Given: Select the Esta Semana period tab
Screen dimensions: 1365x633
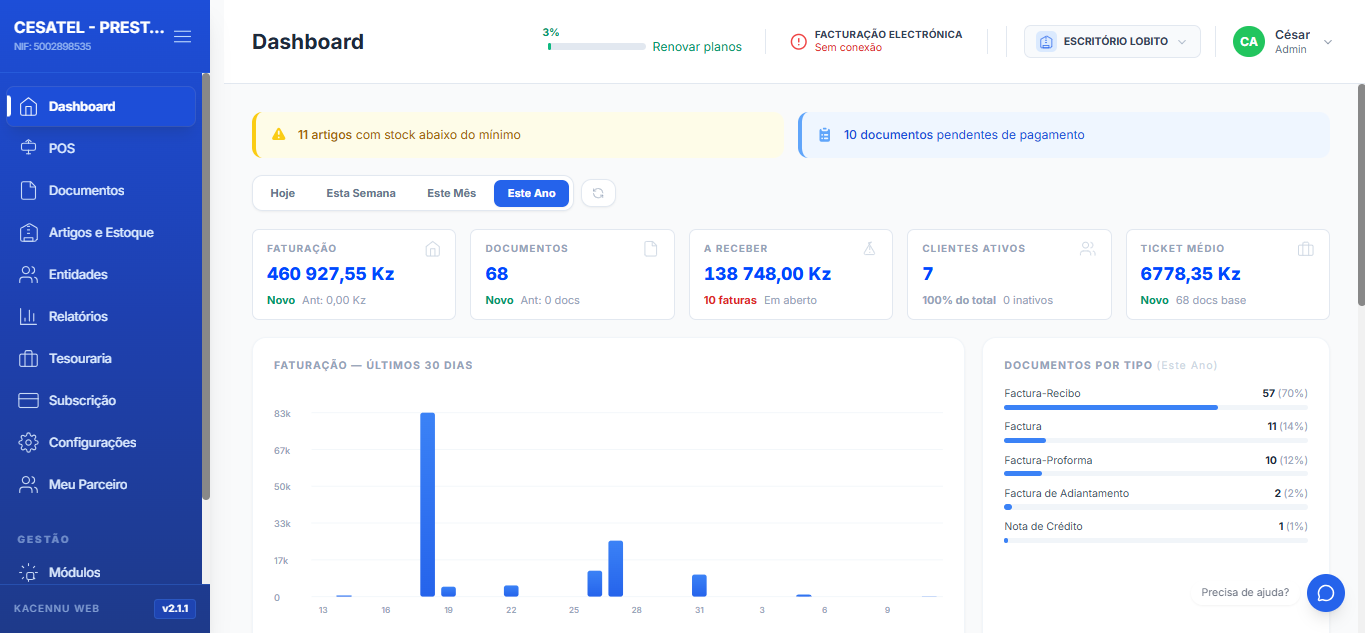Looking at the screenshot, I should 361,193.
